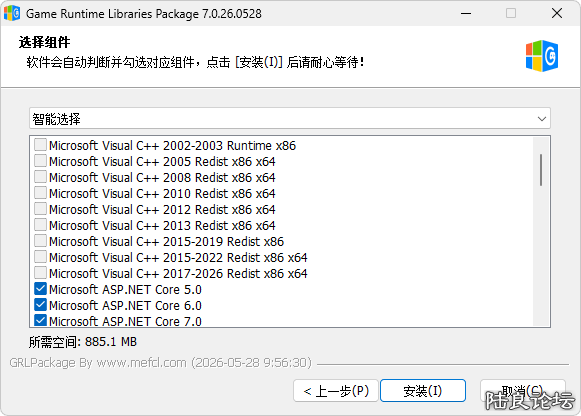Click the 上一步(P) back button
This screenshot has width=581, height=416.
(x=336, y=390)
